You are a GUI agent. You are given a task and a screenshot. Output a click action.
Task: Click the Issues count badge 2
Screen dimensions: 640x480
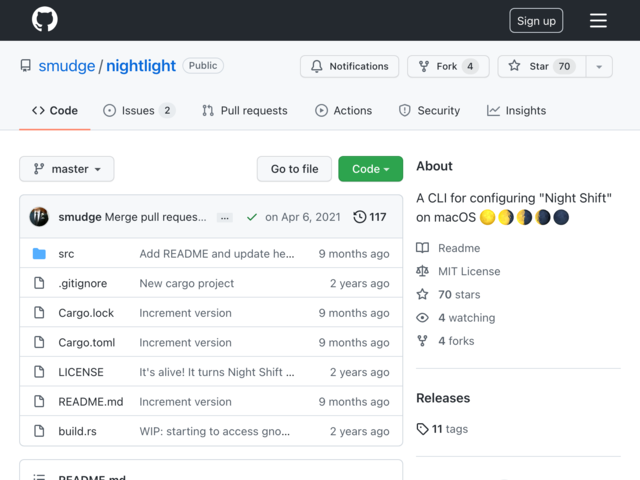click(x=167, y=111)
